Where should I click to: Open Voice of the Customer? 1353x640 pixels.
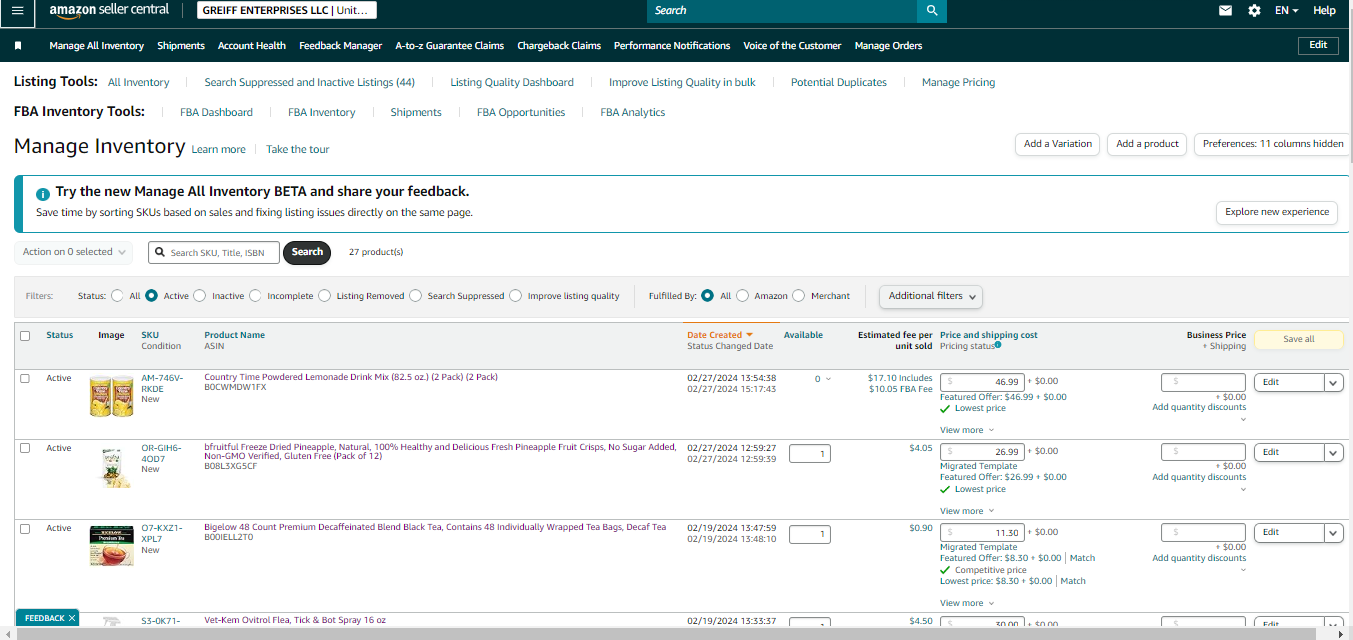[x=792, y=46]
